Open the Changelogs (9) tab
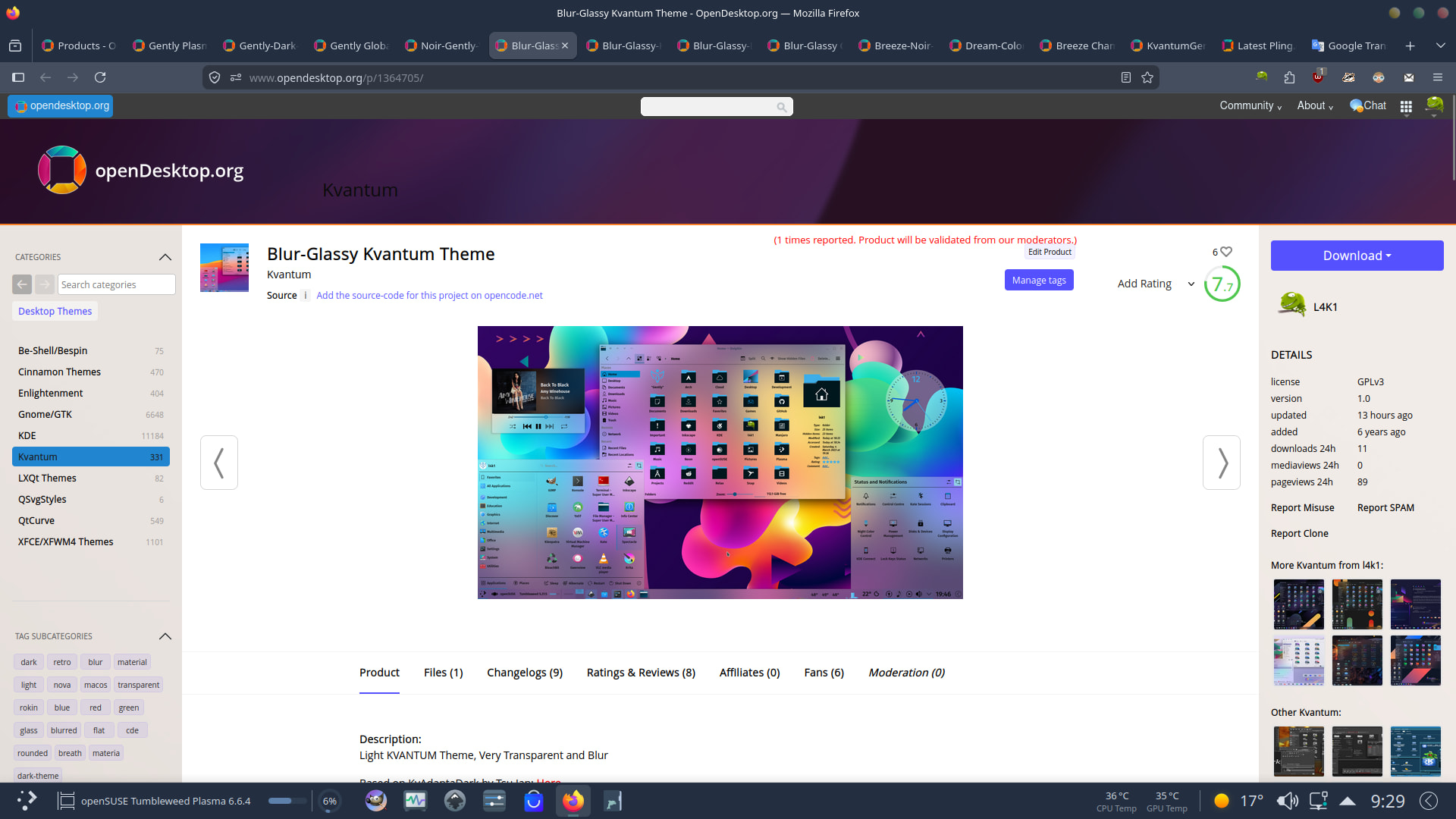This screenshot has height=819, width=1456. click(524, 673)
